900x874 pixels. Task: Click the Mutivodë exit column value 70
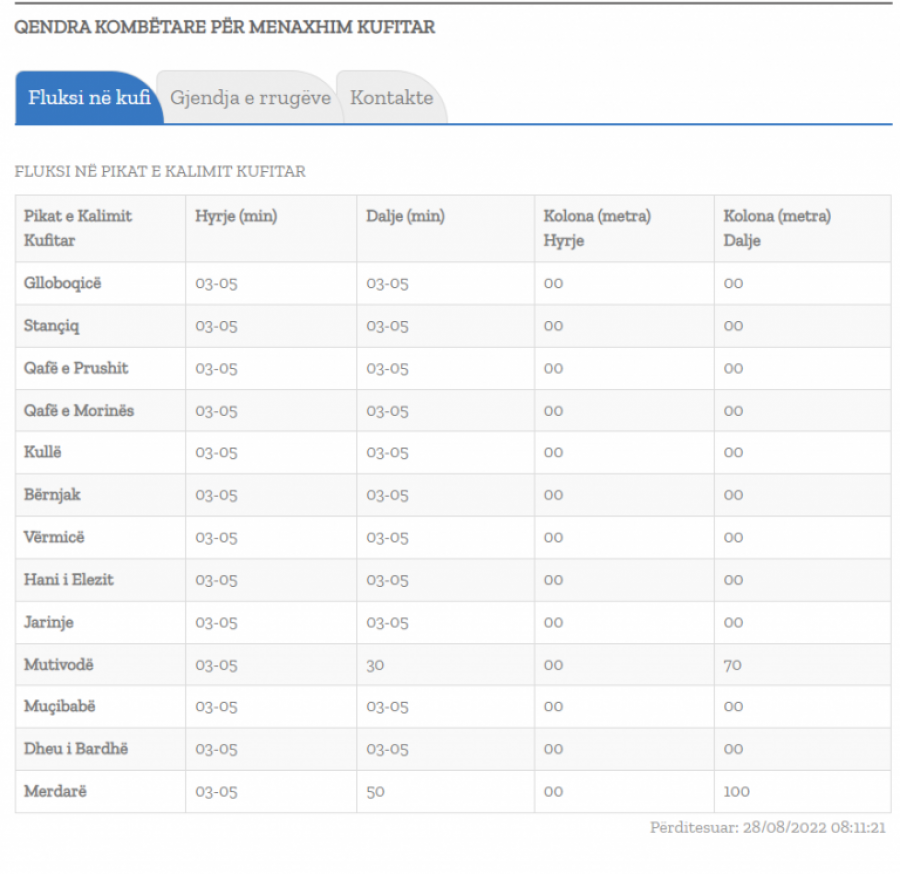(x=732, y=665)
